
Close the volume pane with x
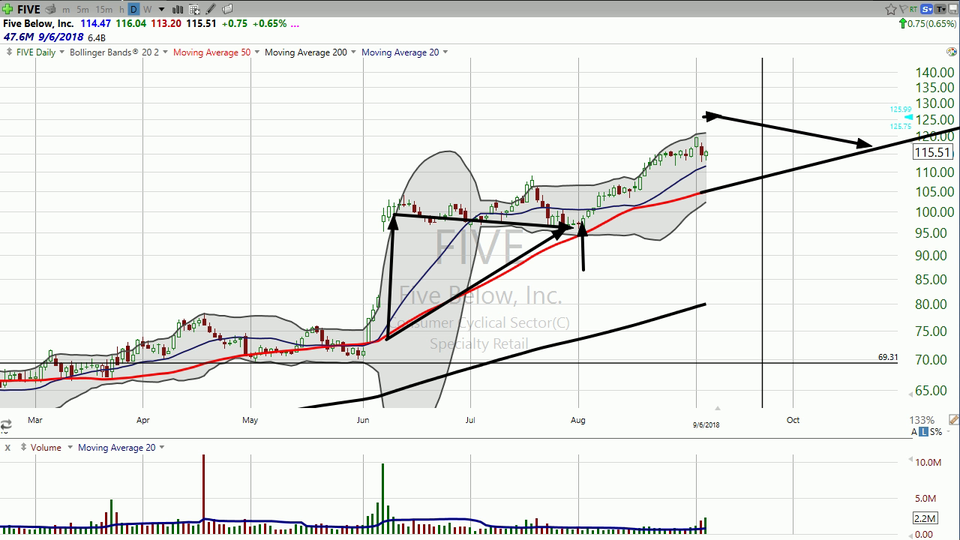pyautogui.click(x=6, y=447)
